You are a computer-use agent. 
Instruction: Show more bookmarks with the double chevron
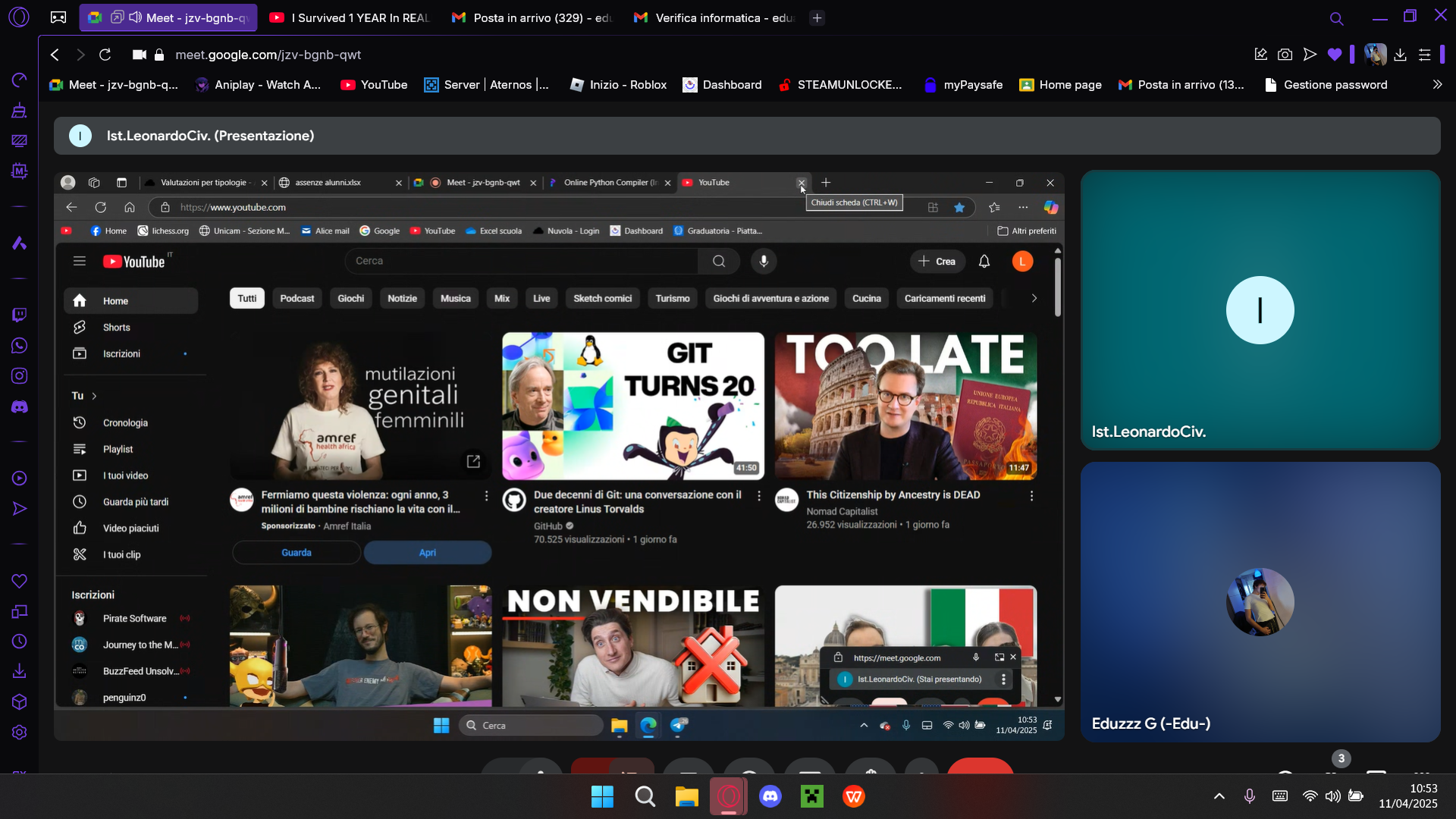[1437, 85]
